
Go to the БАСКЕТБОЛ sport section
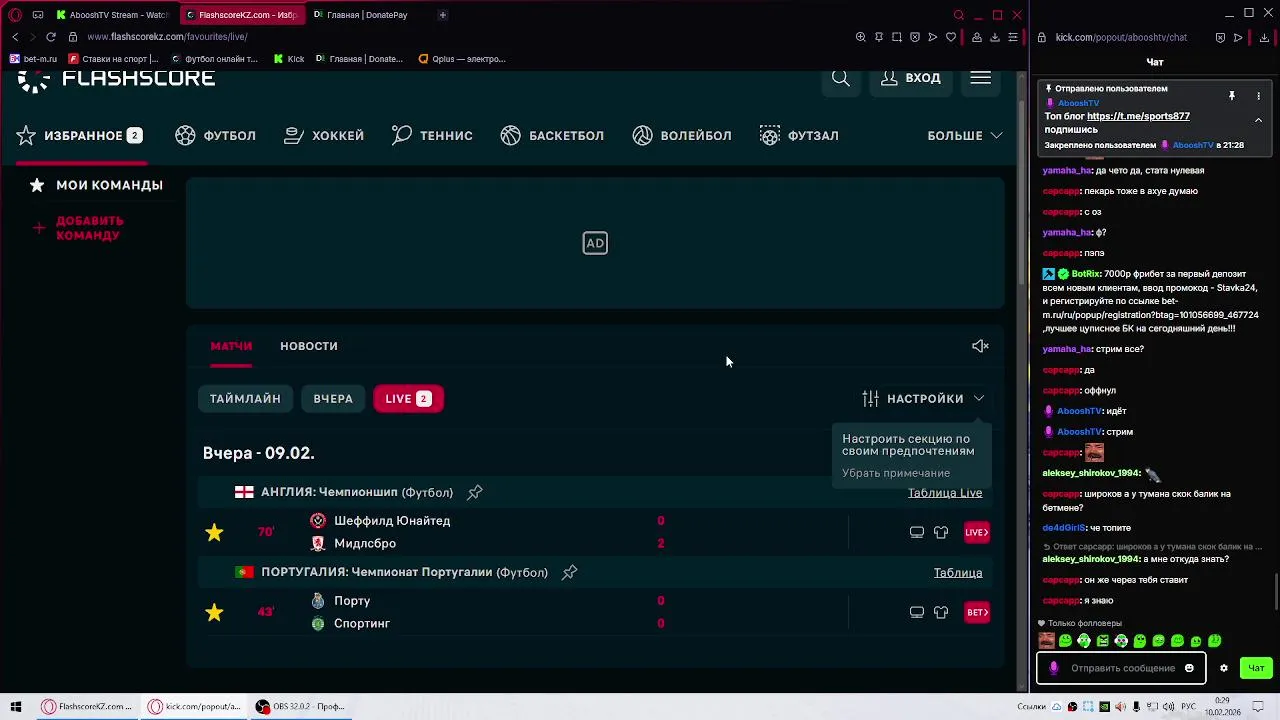[x=552, y=135]
